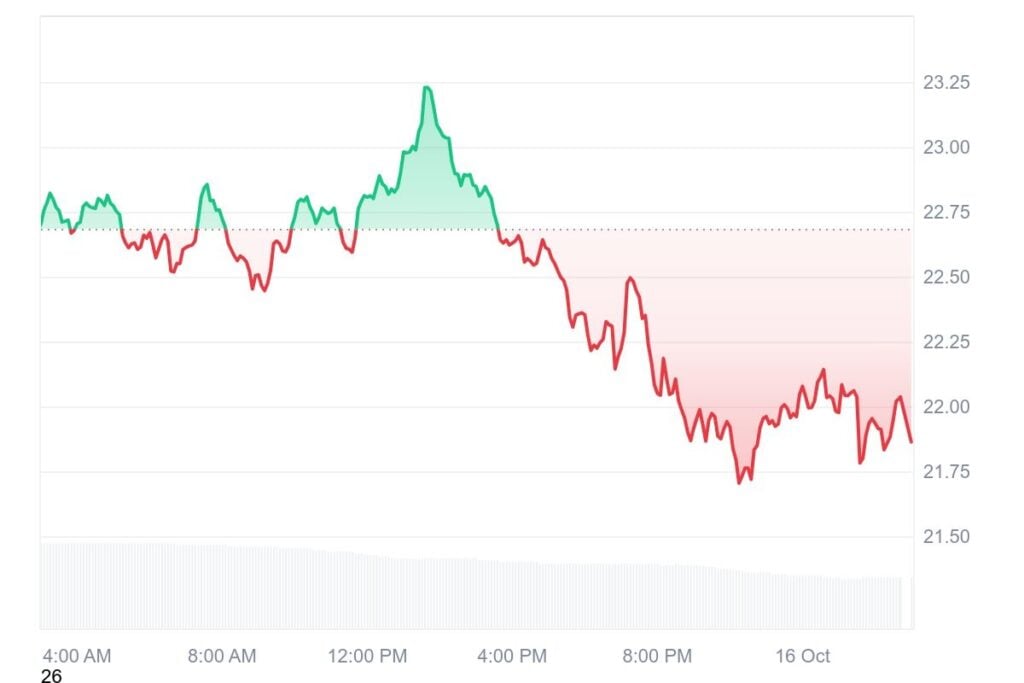The width and height of the screenshot is (1024, 683).
Task: Select the 8:00 PM time label
Action: tap(657, 656)
